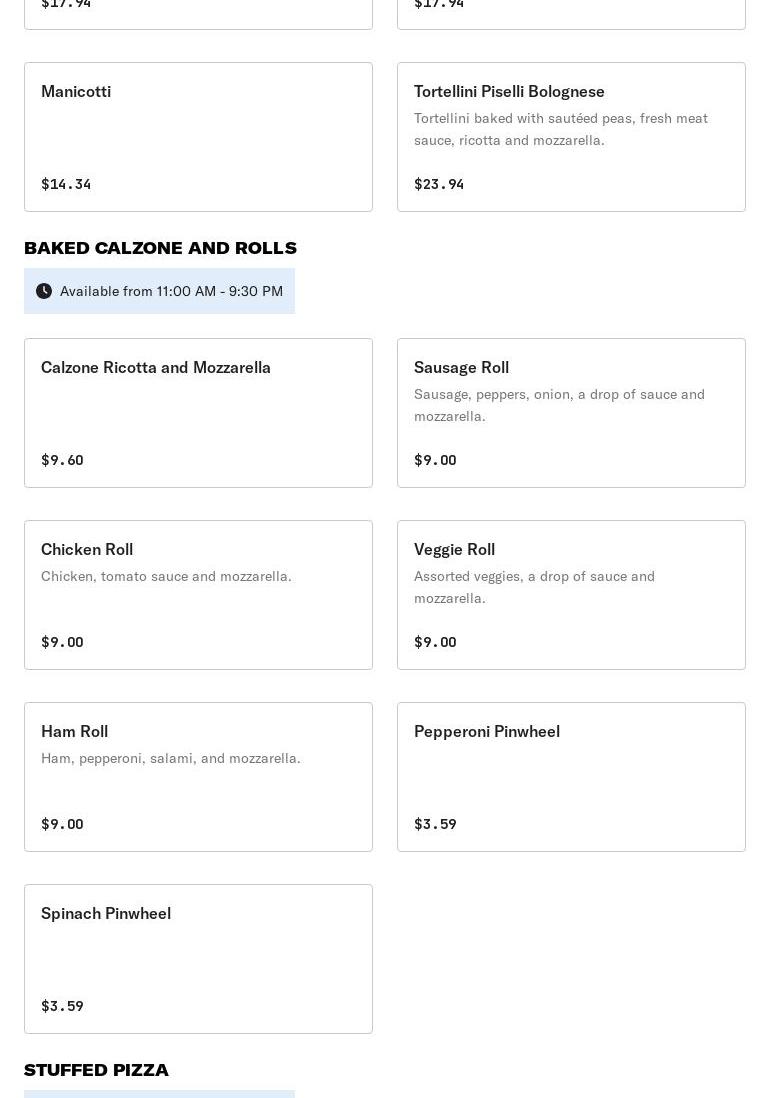This screenshot has width=770, height=1098.
Task: Open the Veggie Roll item
Action: 571,595
